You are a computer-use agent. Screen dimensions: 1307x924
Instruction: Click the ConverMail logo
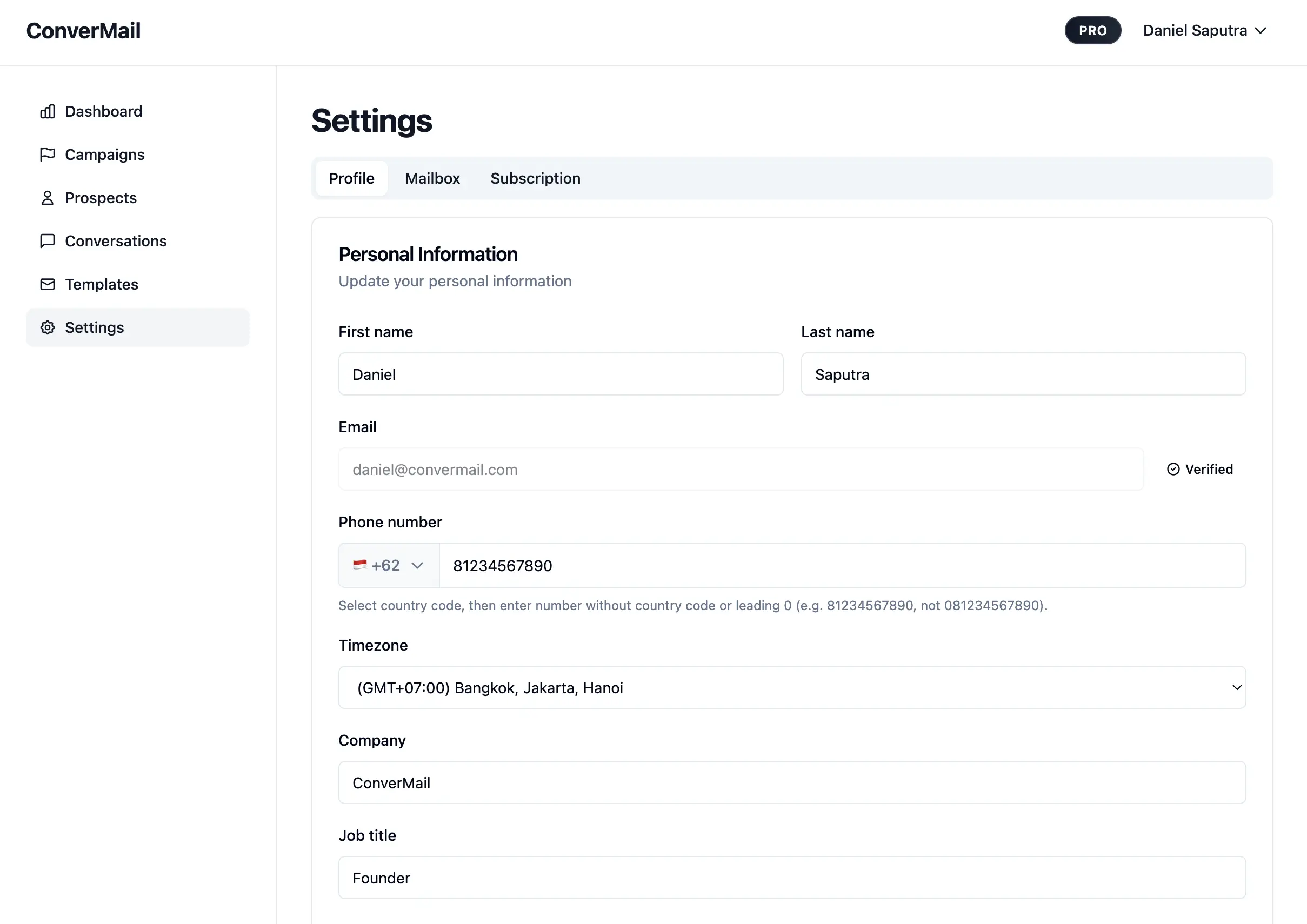pyautogui.click(x=83, y=31)
